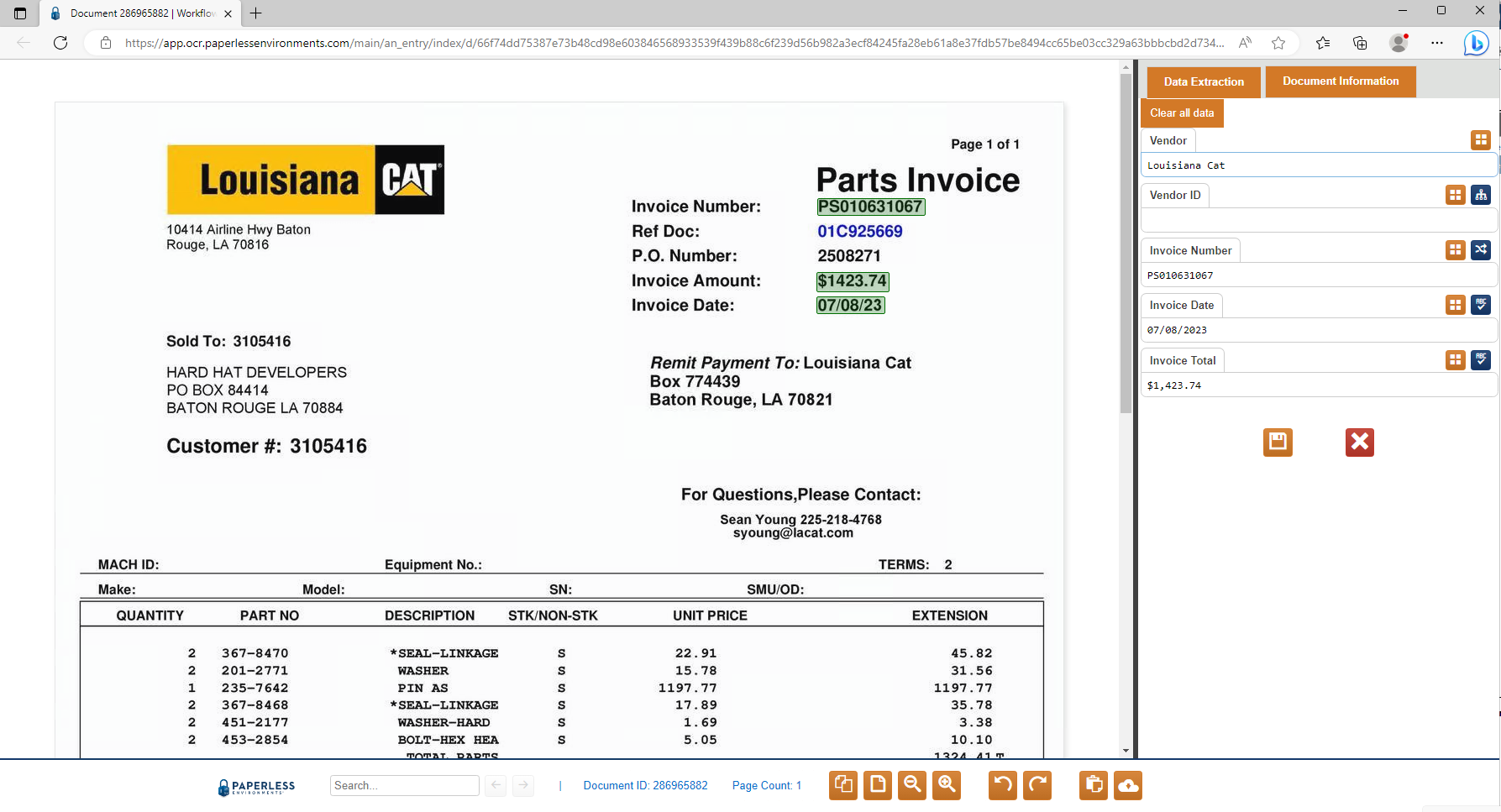Click the Page Count: 1 label
Image resolution: width=1501 pixels, height=812 pixels.
[x=767, y=785]
